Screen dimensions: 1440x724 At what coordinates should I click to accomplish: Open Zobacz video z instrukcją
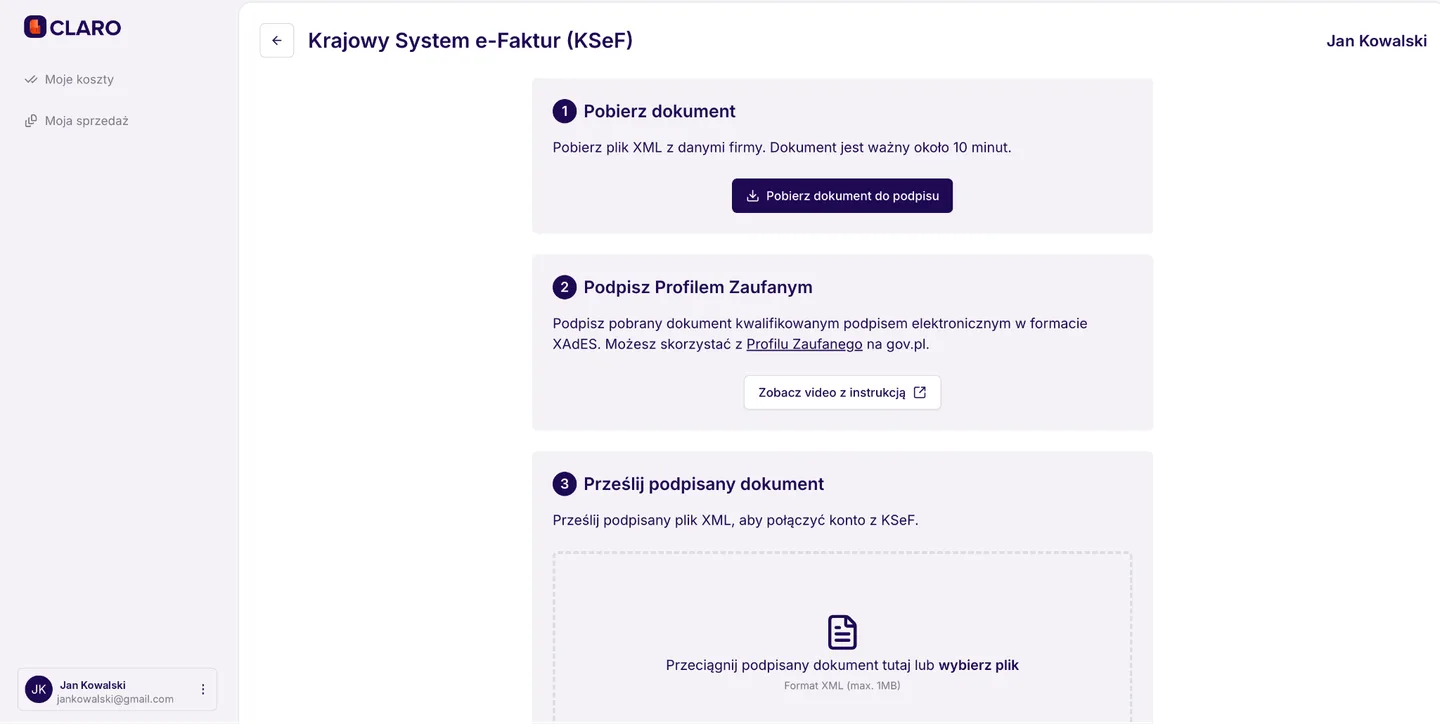point(842,393)
